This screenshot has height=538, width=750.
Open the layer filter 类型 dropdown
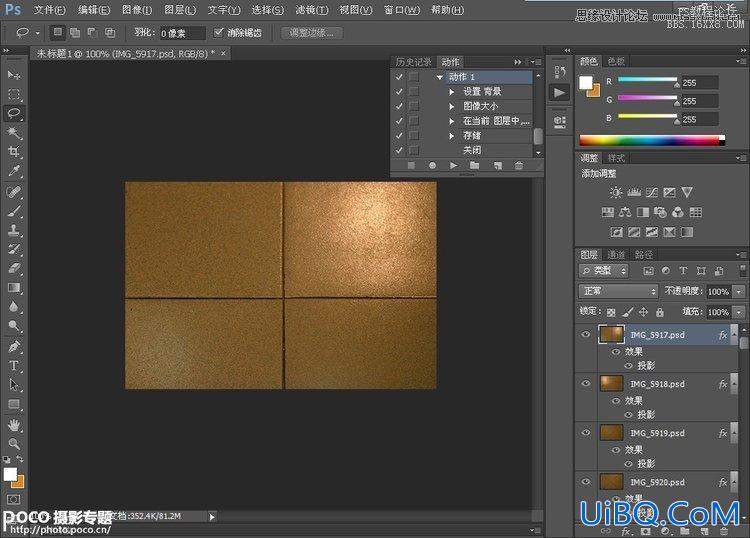coord(603,271)
